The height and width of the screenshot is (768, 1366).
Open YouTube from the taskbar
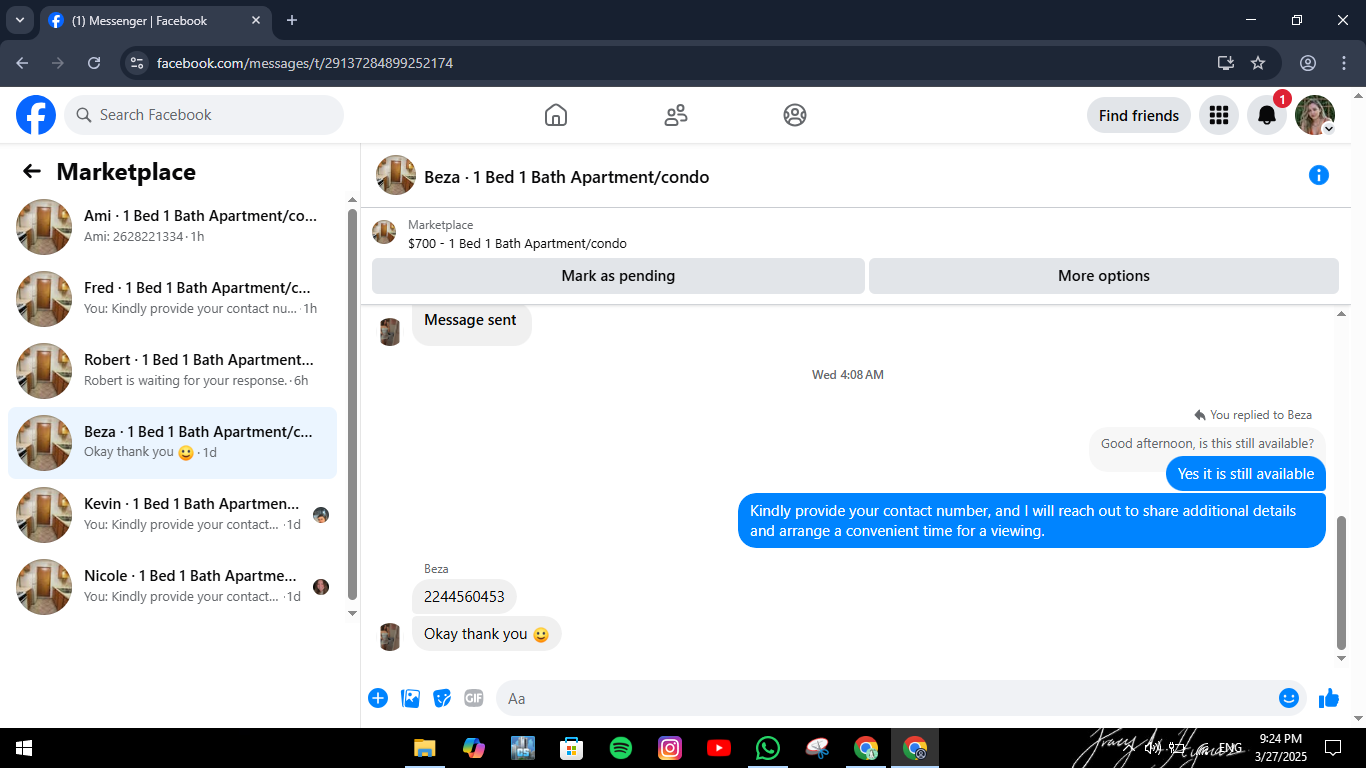click(719, 748)
